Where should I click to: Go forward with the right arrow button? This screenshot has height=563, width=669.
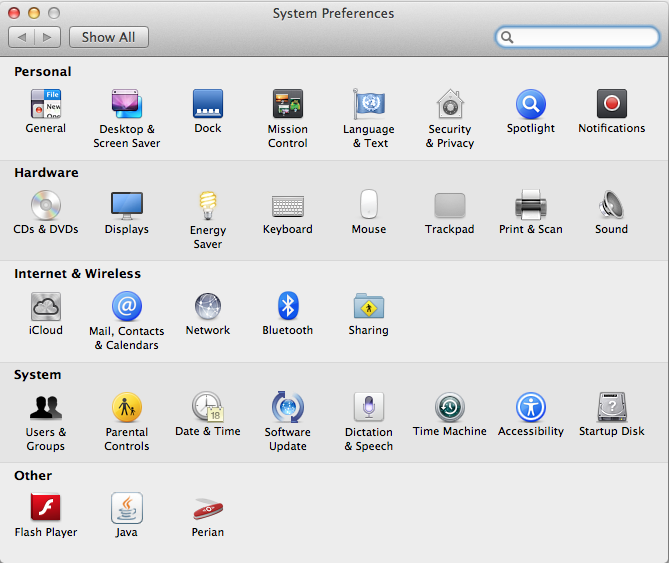point(47,37)
